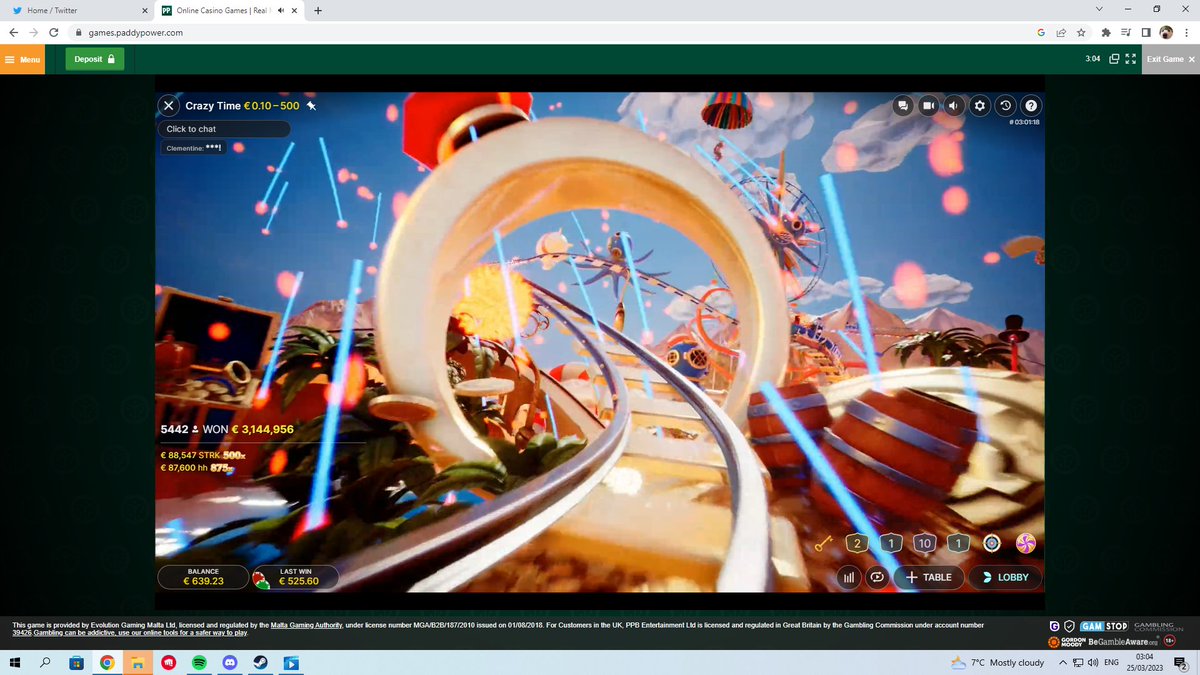The image size is (1200, 675).
Task: Open Steam from taskbar
Action: click(x=259, y=662)
